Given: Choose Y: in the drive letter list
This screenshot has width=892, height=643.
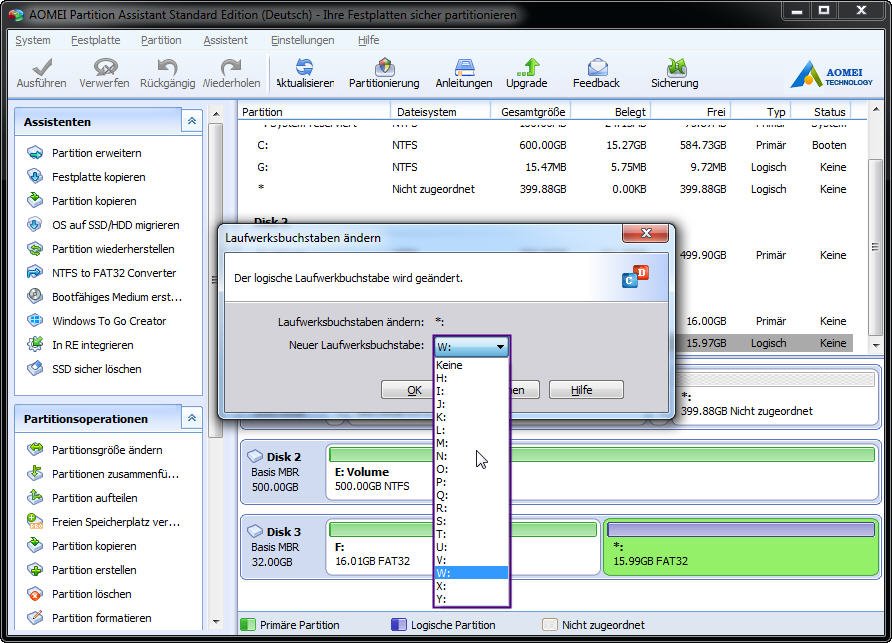Looking at the screenshot, I should [x=471, y=599].
